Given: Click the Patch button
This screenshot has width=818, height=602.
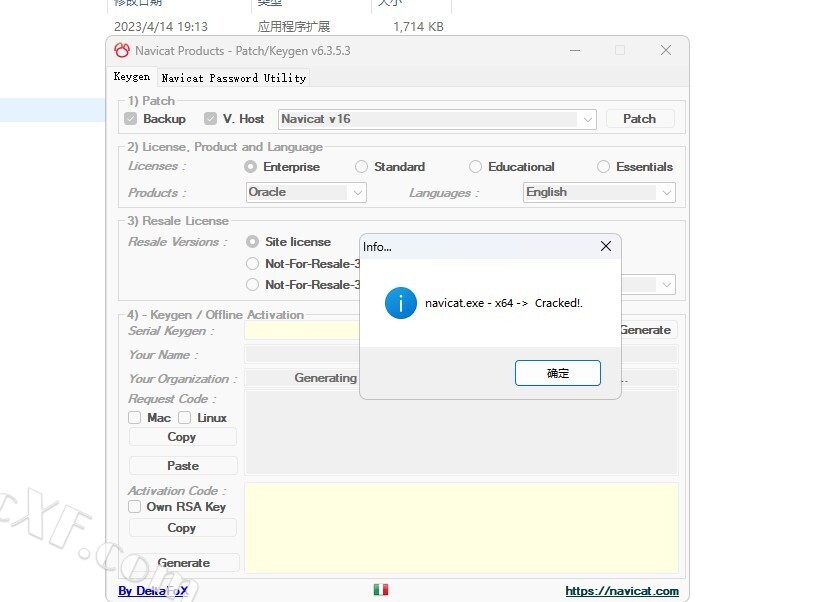Looking at the screenshot, I should coord(640,119).
